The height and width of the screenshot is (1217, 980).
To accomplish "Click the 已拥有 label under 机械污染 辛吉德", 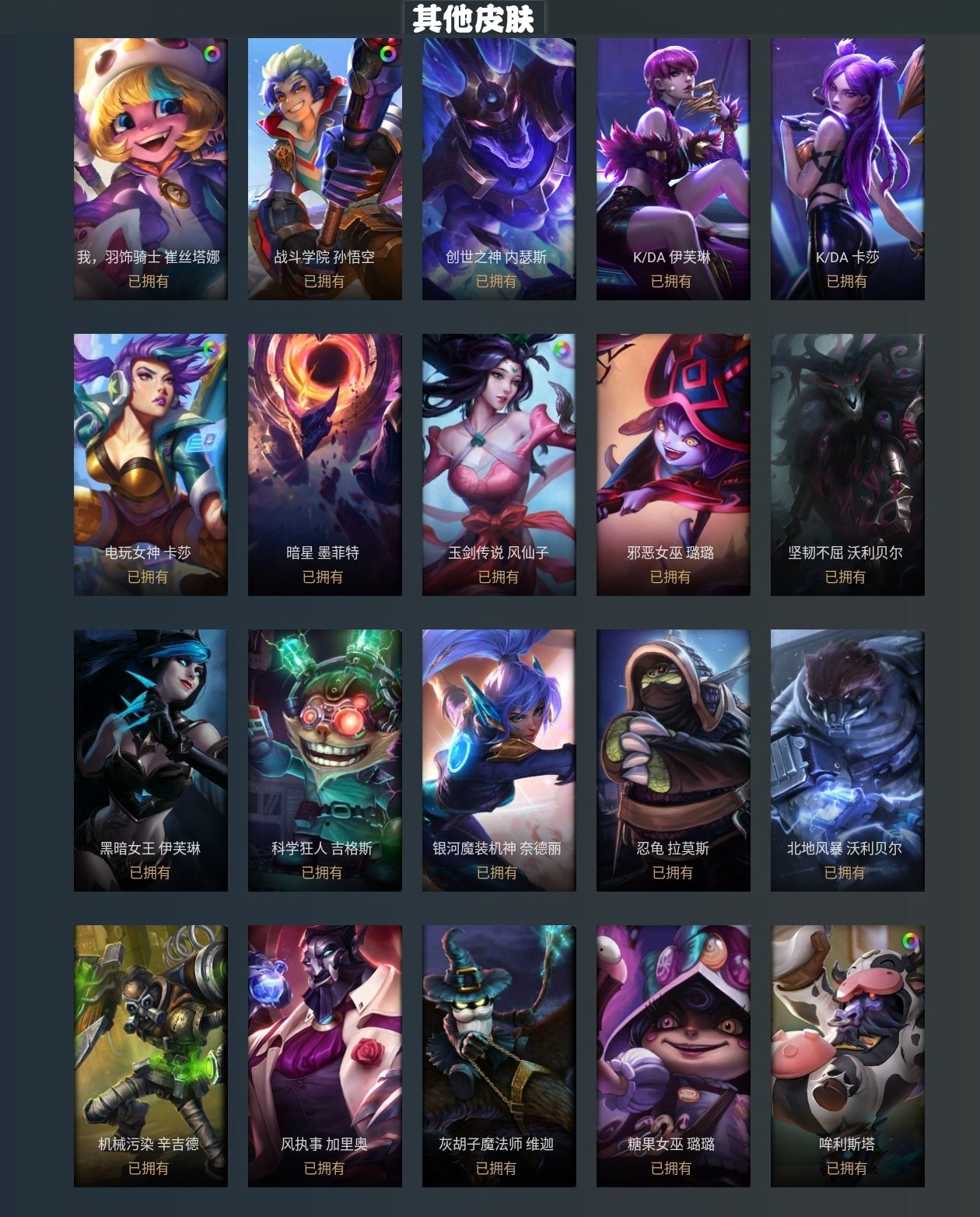I will [x=149, y=1169].
